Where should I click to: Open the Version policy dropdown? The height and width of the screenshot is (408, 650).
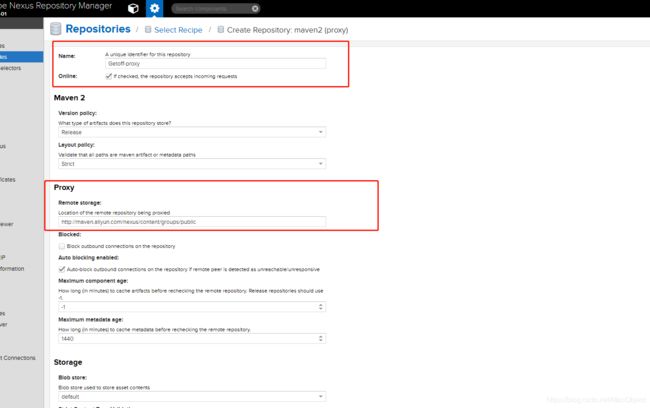point(192,132)
